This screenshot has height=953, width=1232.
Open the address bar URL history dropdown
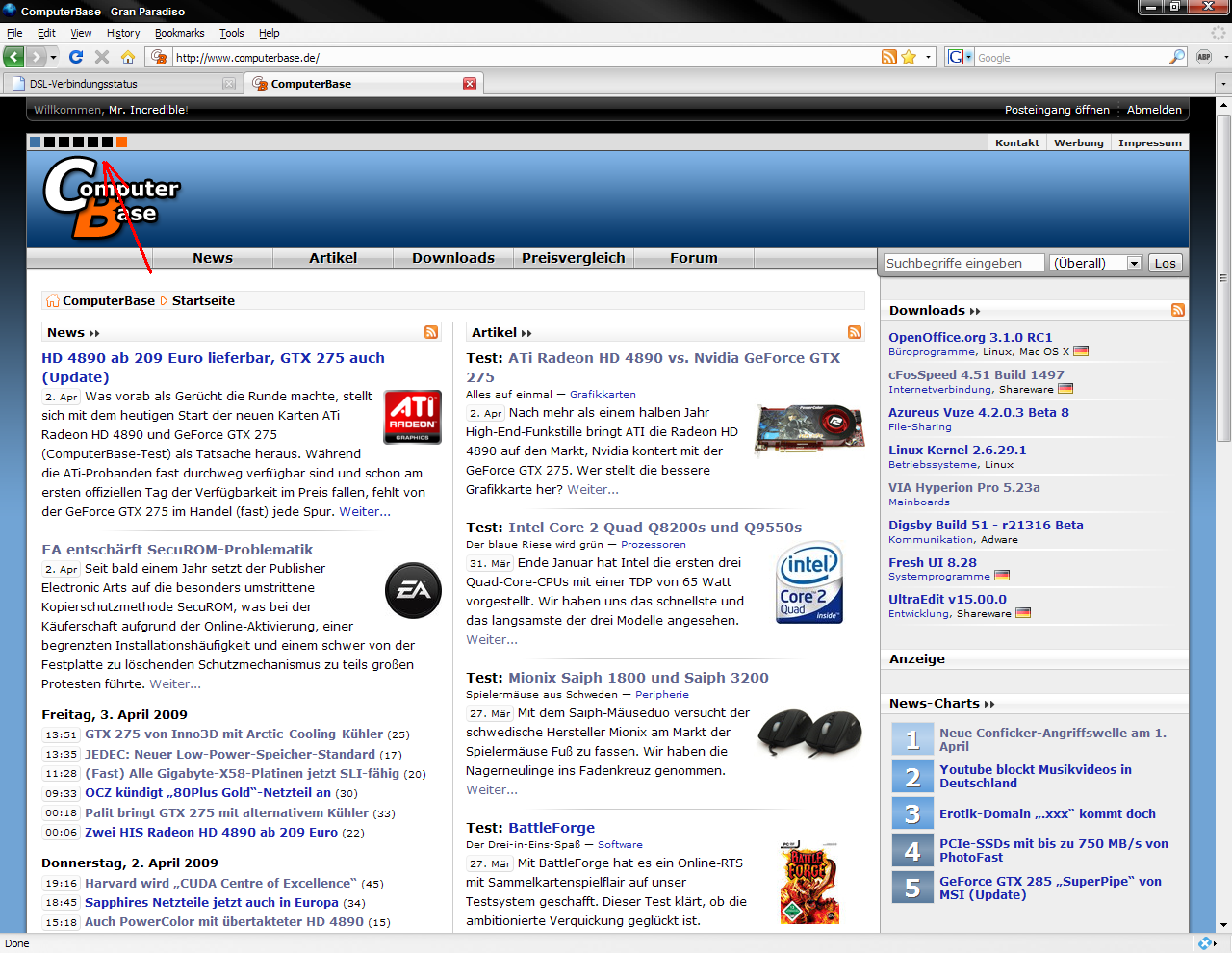point(929,58)
